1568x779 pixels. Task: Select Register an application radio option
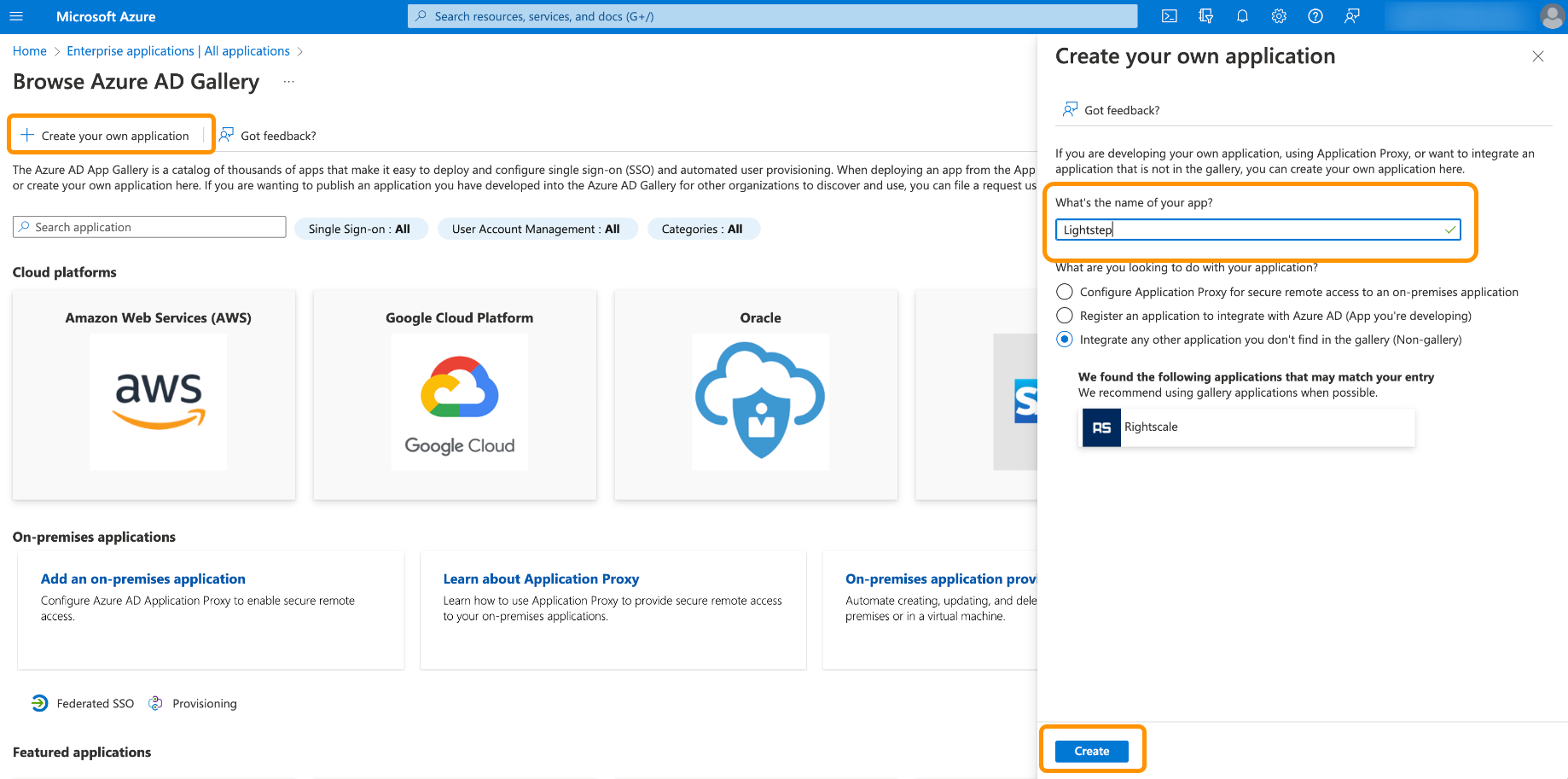(x=1065, y=316)
